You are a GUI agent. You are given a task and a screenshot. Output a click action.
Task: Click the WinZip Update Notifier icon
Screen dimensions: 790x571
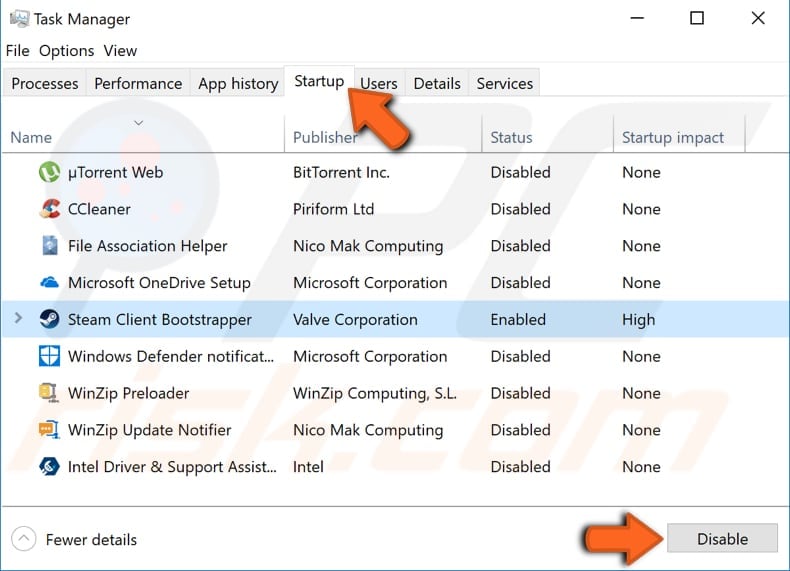[49, 430]
